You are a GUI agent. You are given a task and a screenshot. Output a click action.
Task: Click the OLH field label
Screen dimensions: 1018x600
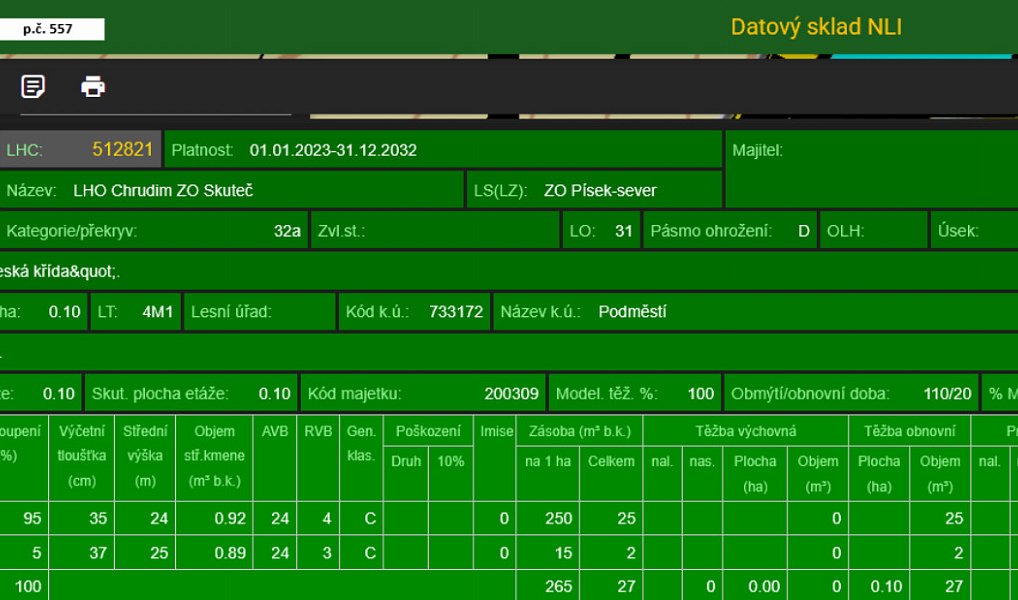(844, 231)
